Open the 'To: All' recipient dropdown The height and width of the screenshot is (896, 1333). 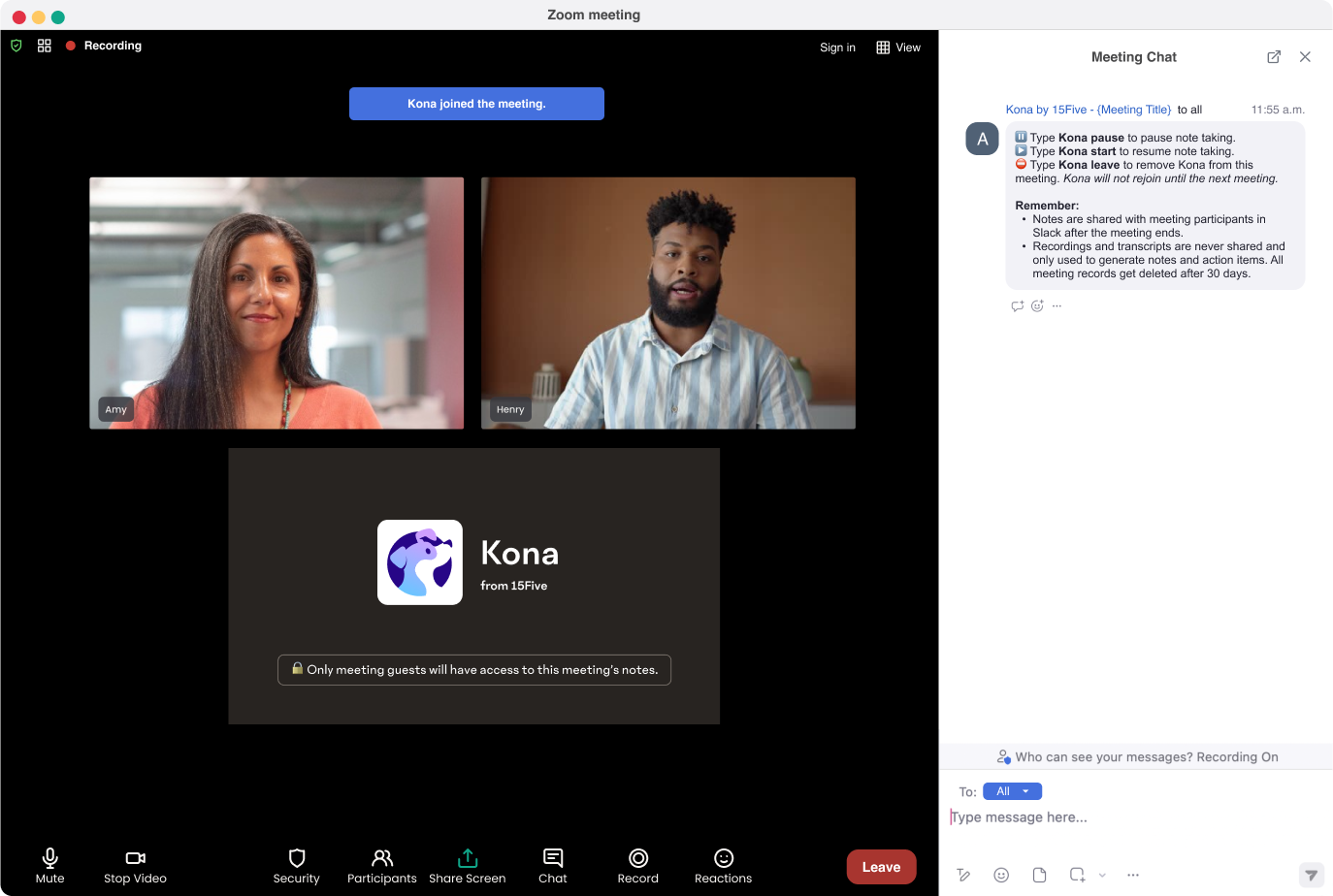[x=1012, y=791]
